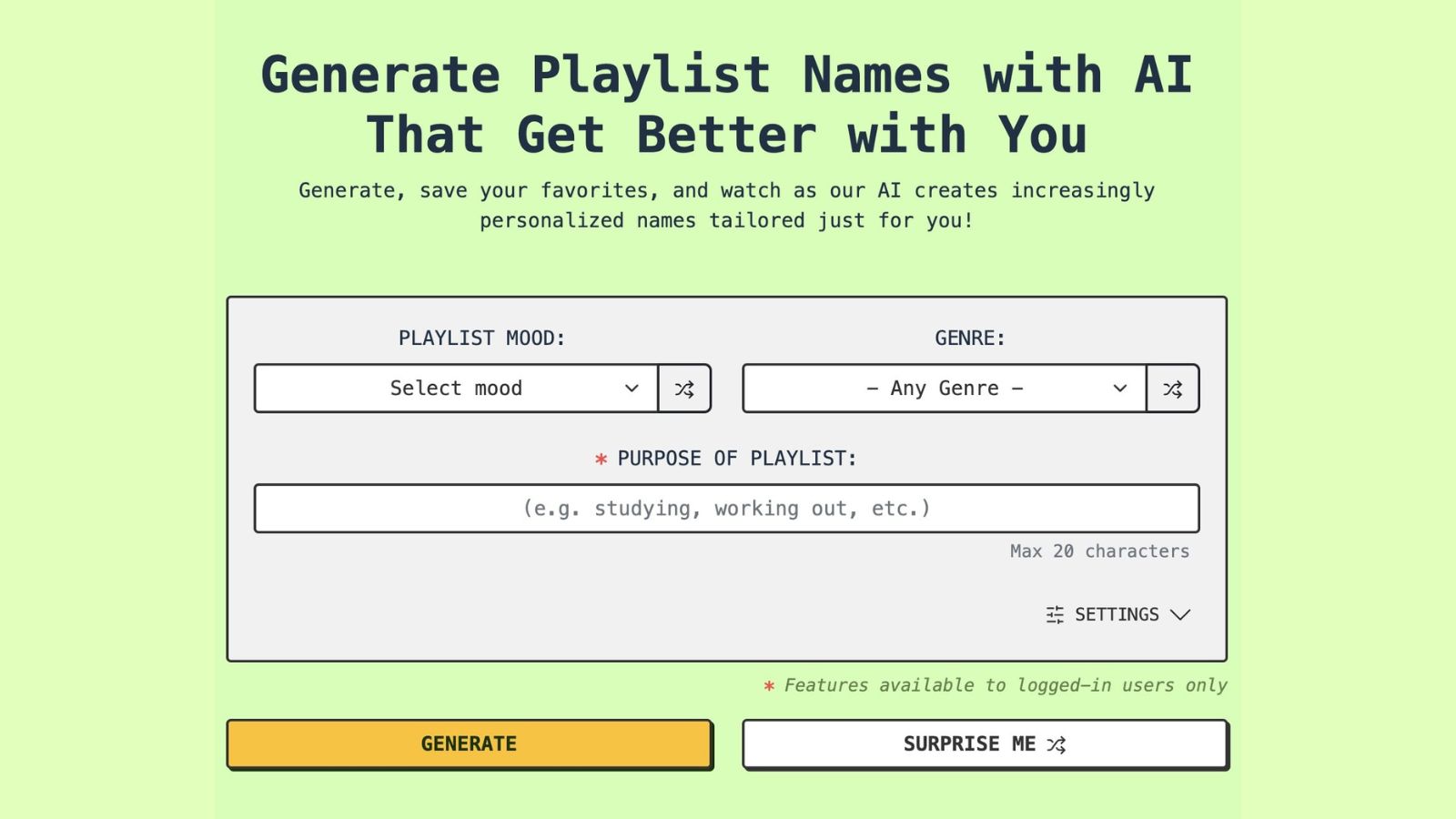Image resolution: width=1456 pixels, height=819 pixels.
Task: Click the dropdown arrow on Select mood
Action: 631,389
